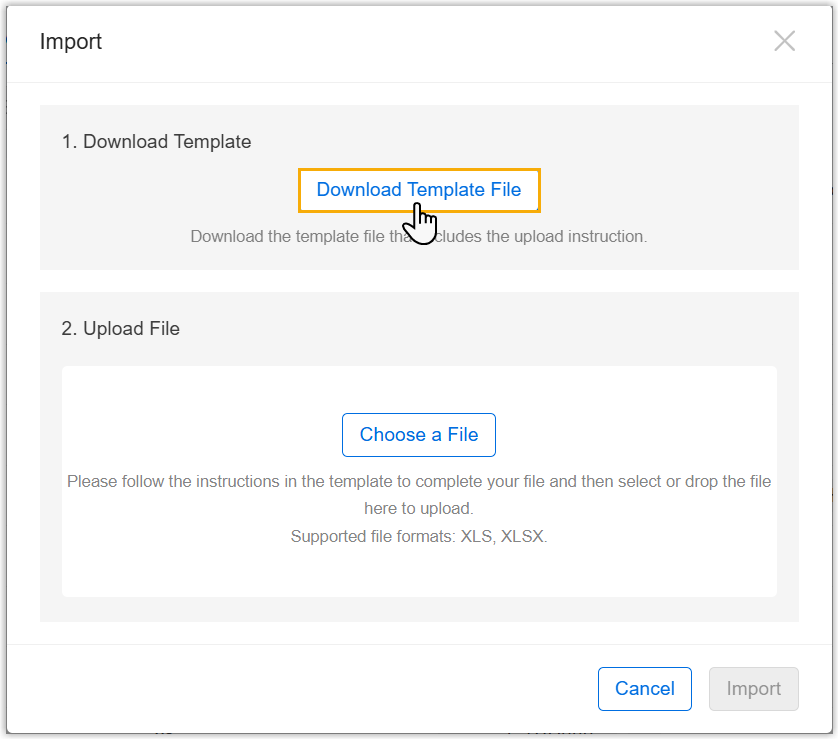Click the white gap between the two sections
Image resolution: width=839 pixels, height=740 pixels.
pyautogui.click(x=419, y=281)
